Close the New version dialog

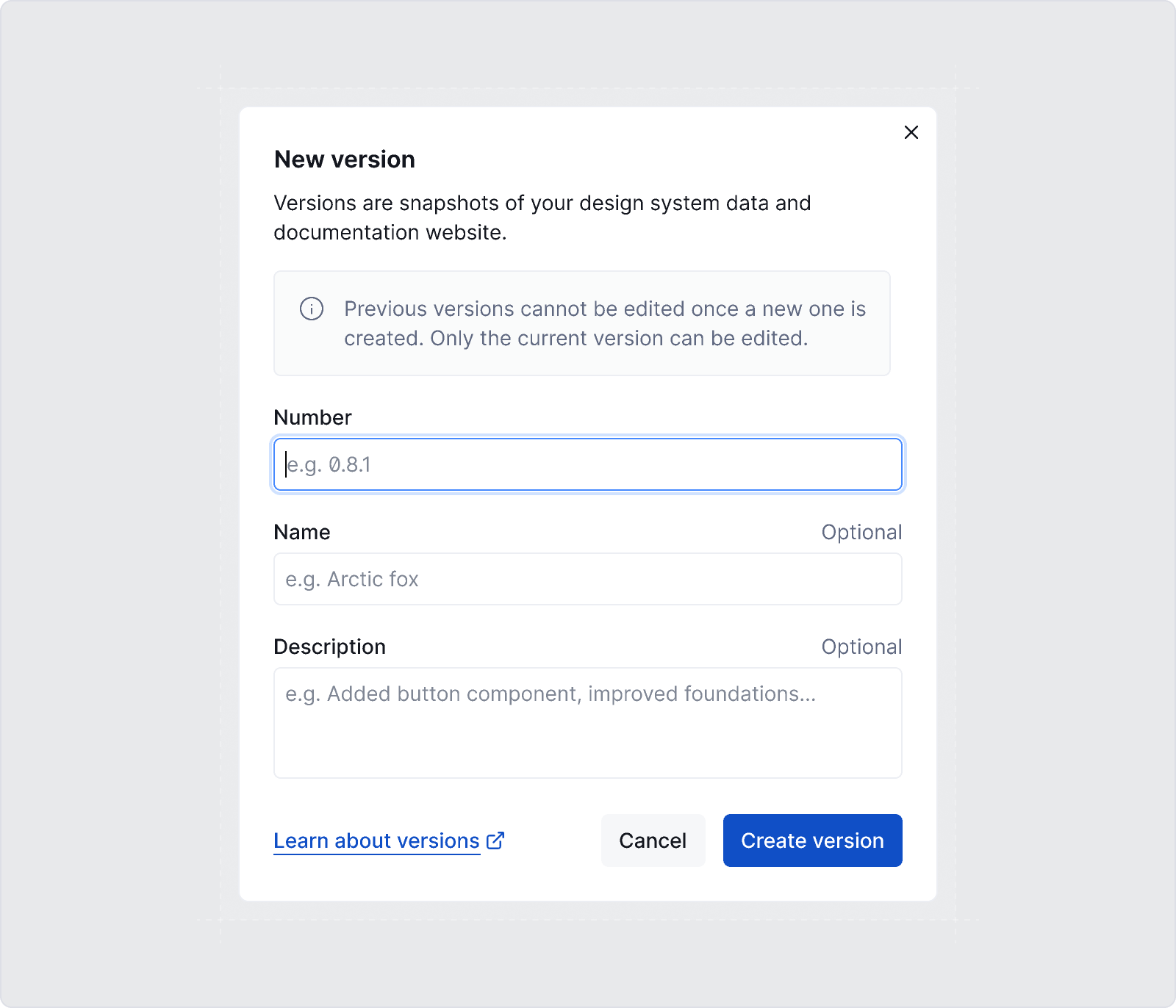coord(911,132)
